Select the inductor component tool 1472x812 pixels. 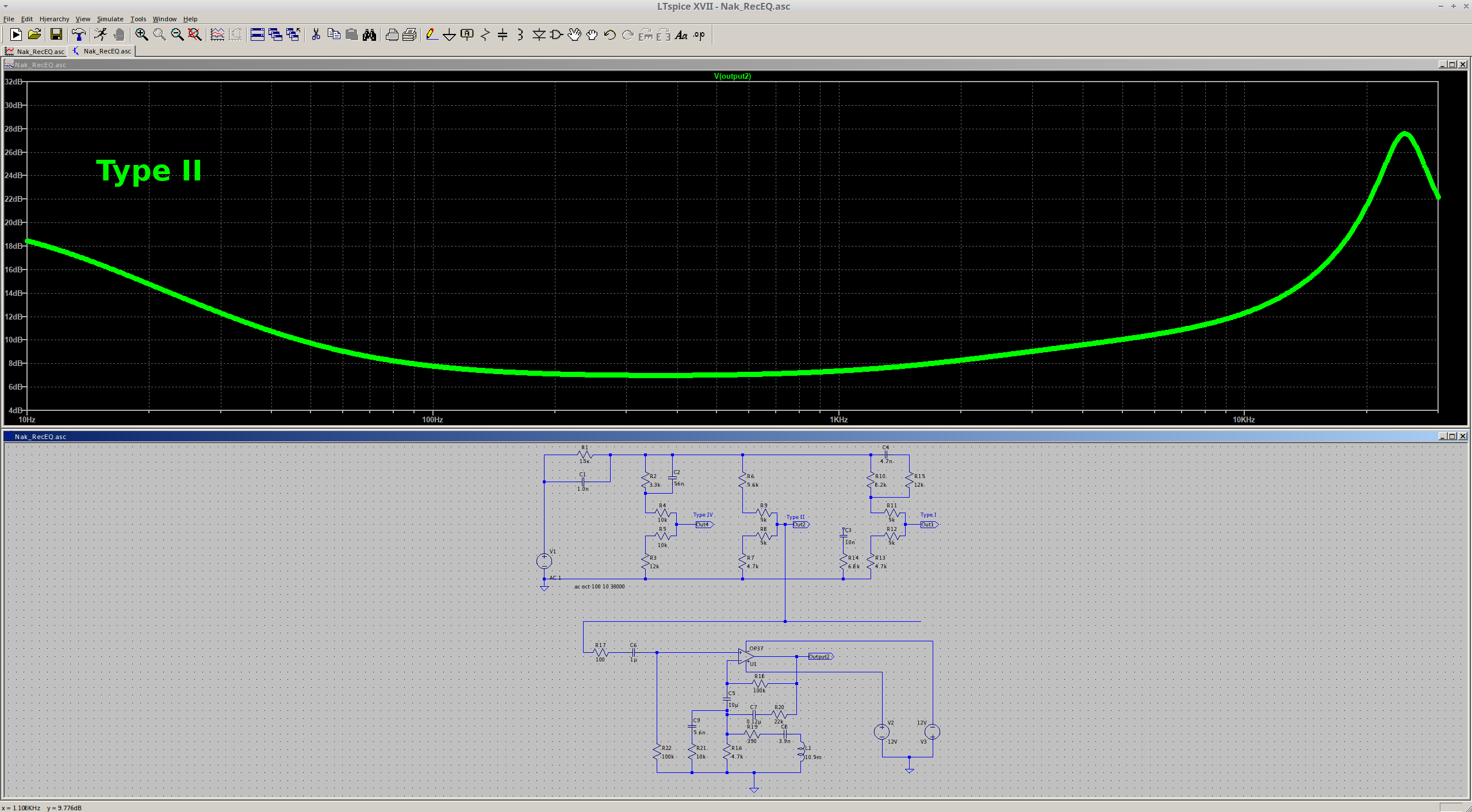tap(520, 35)
